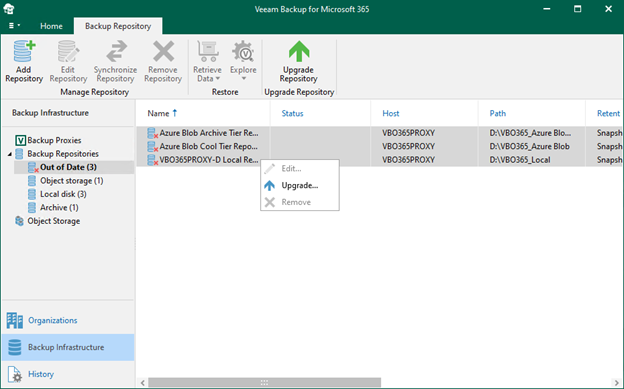Sort by Retention column header
Screen dimensions: 624x389
tap(608, 113)
